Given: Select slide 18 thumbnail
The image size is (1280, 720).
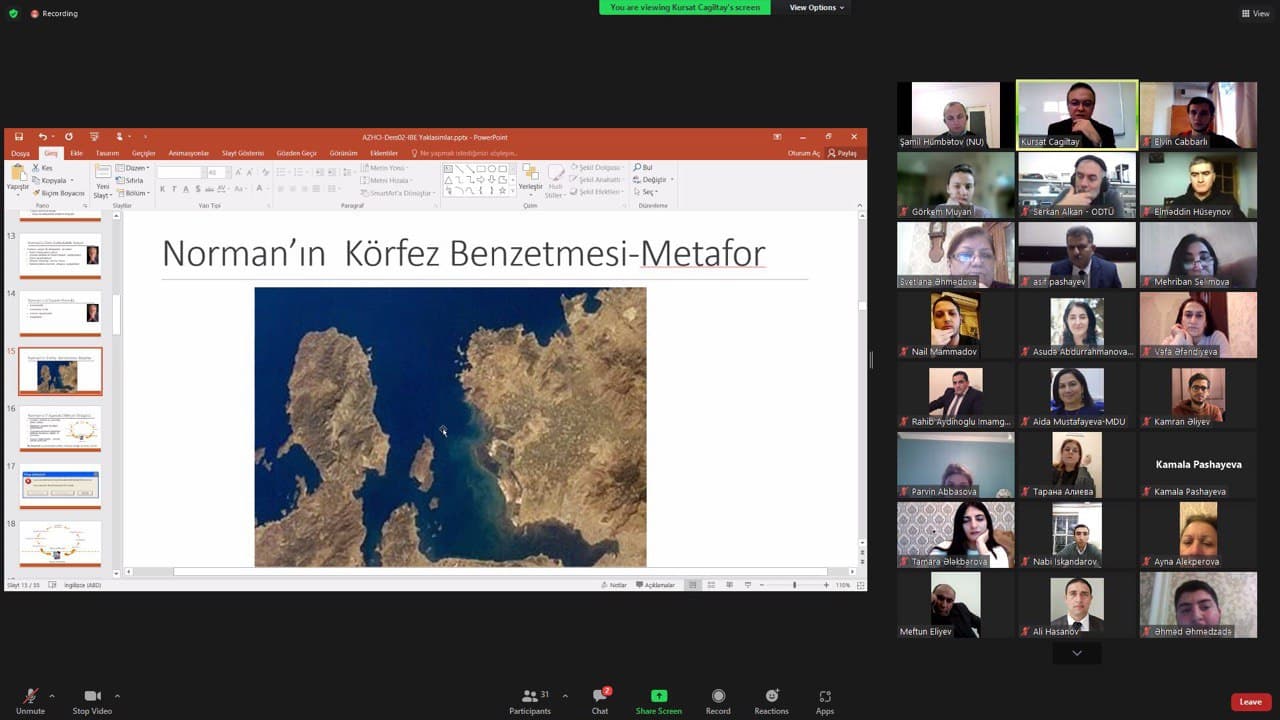Looking at the screenshot, I should 61,543.
